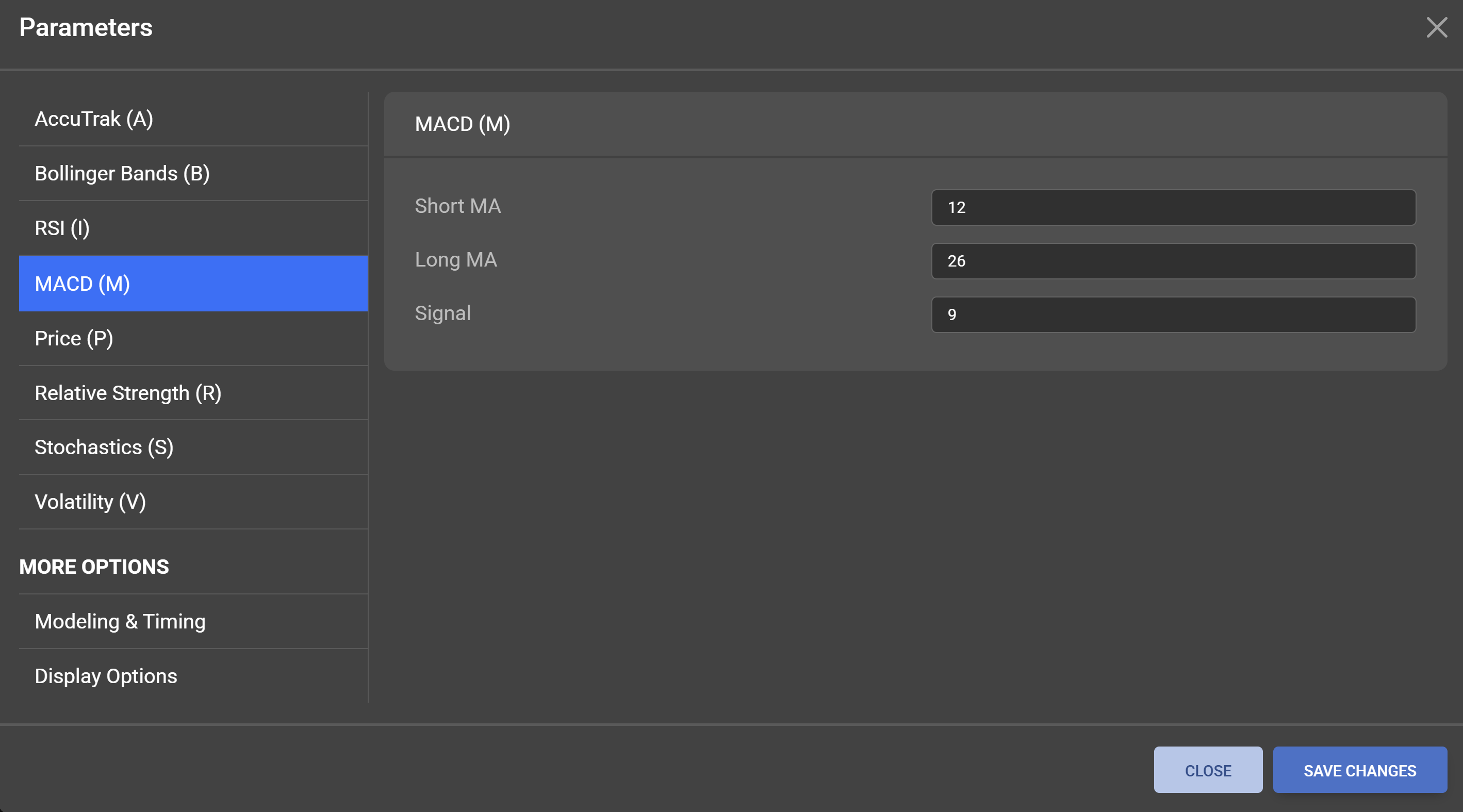
Task: Click the Long MA label
Action: 456,259
